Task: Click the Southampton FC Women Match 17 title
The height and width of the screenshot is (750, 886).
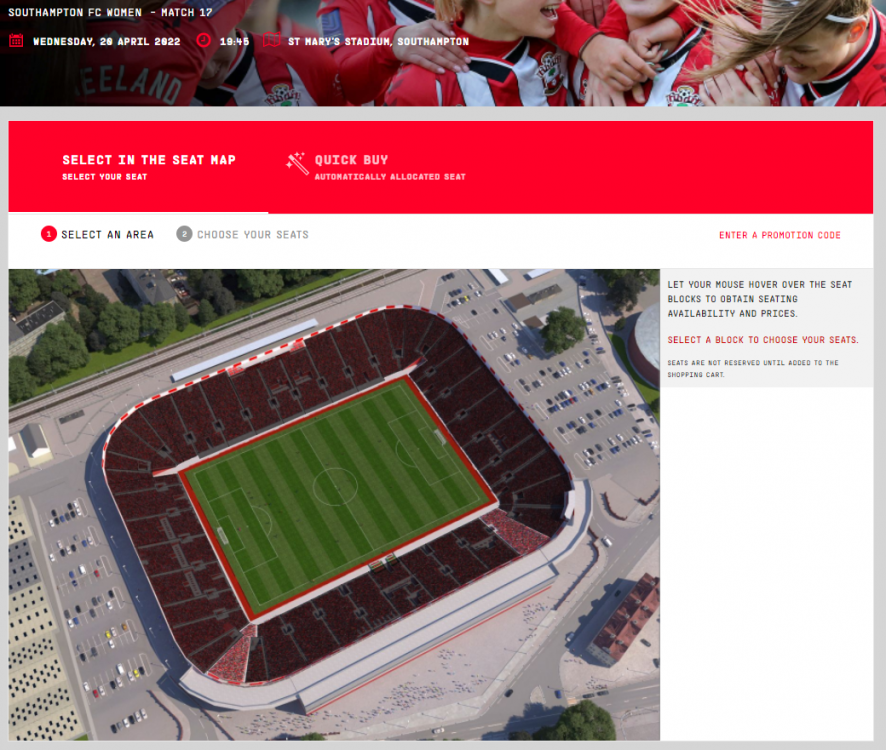Action: coord(110,12)
